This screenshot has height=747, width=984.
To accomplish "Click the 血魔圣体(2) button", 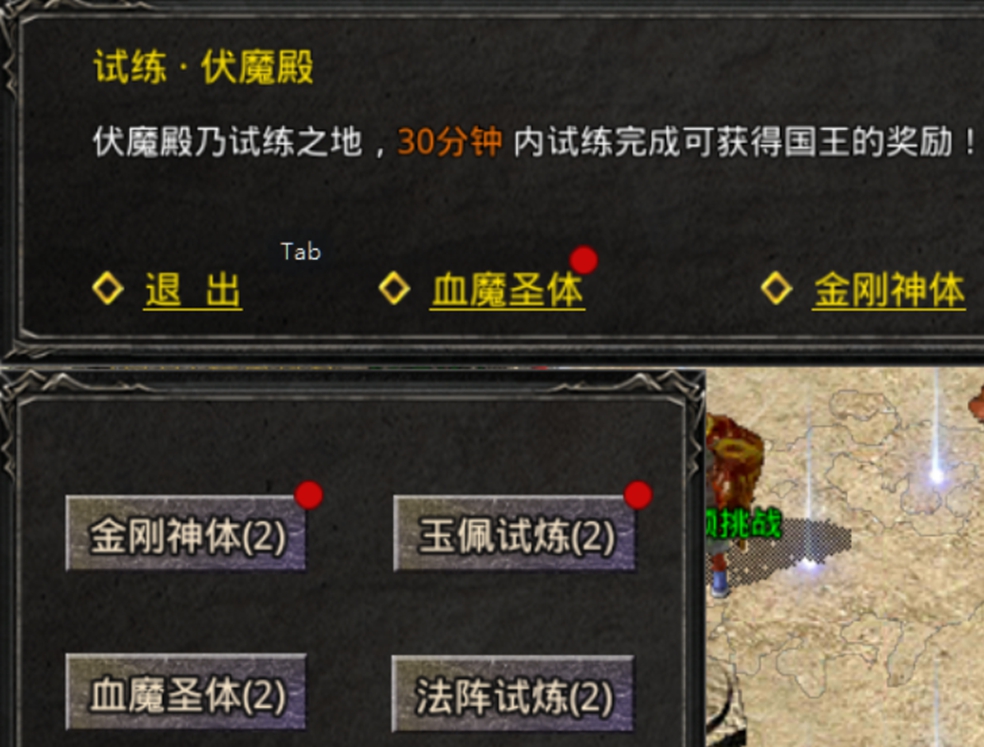I will 186,692.
